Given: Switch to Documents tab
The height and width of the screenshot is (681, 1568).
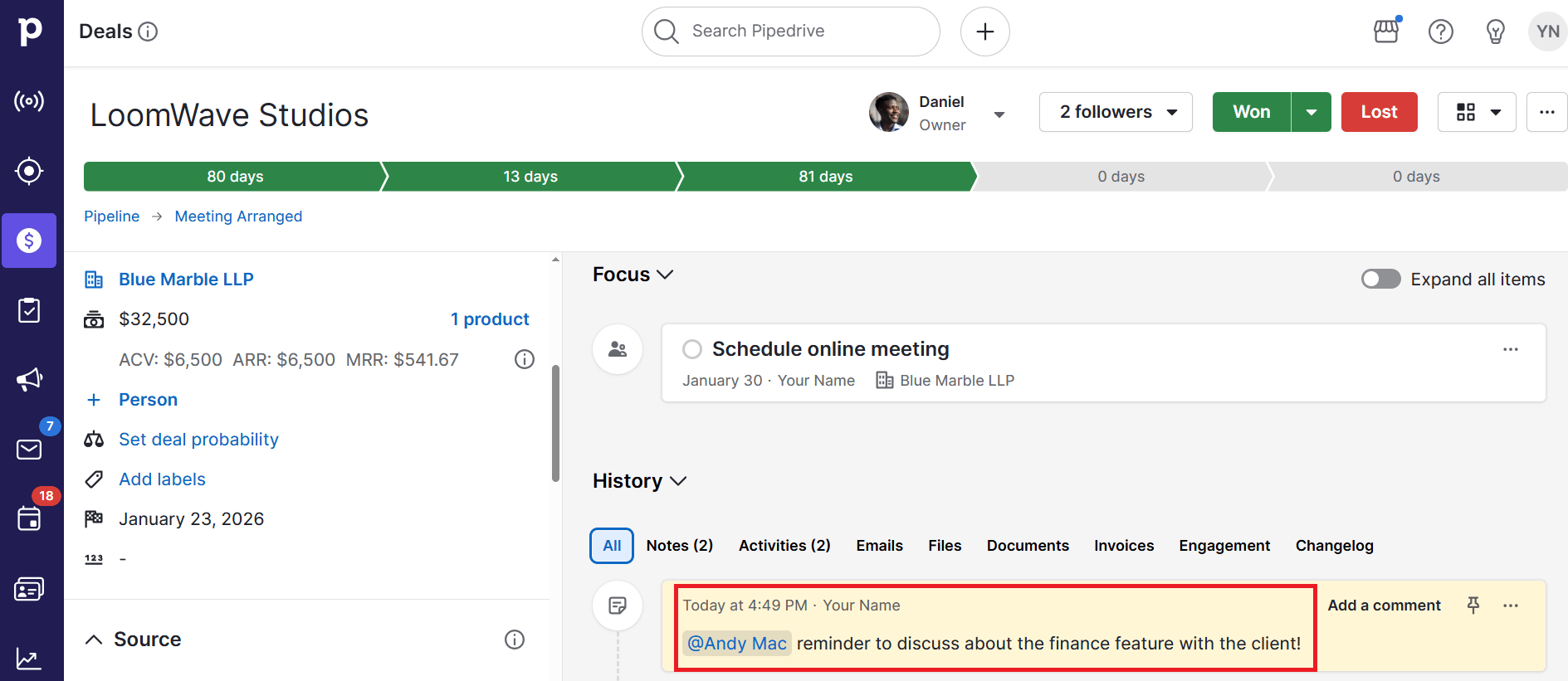Looking at the screenshot, I should pos(1028,546).
